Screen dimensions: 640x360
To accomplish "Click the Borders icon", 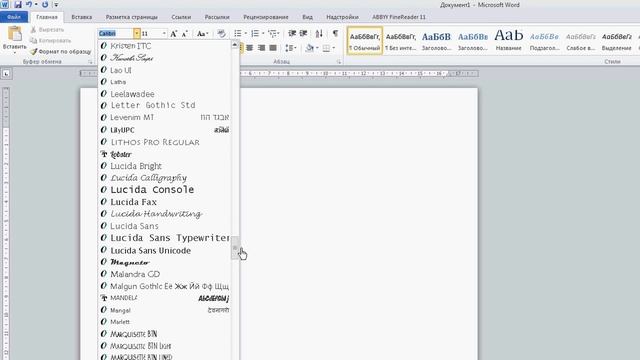I will [x=326, y=48].
